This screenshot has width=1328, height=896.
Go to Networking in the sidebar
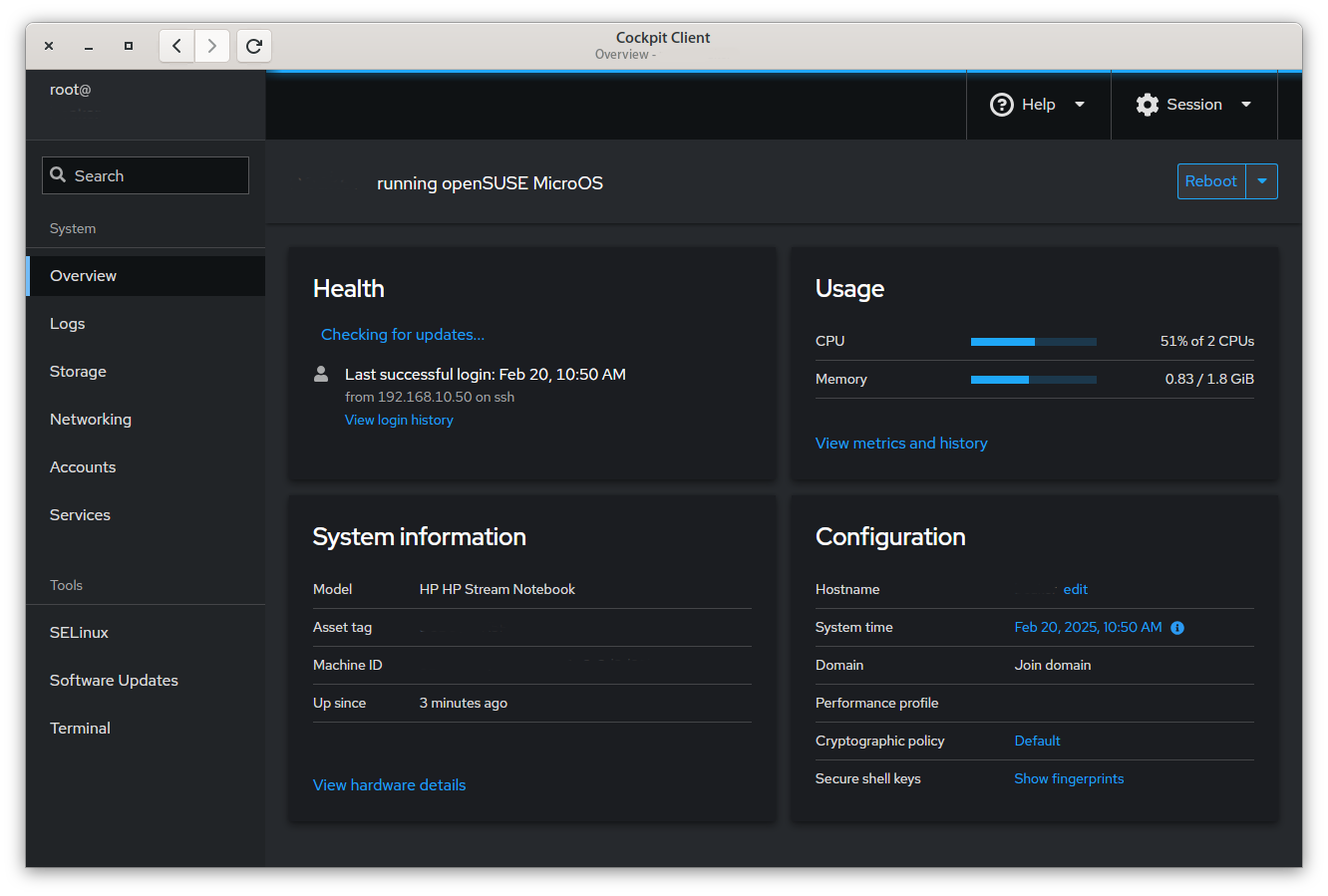point(91,420)
